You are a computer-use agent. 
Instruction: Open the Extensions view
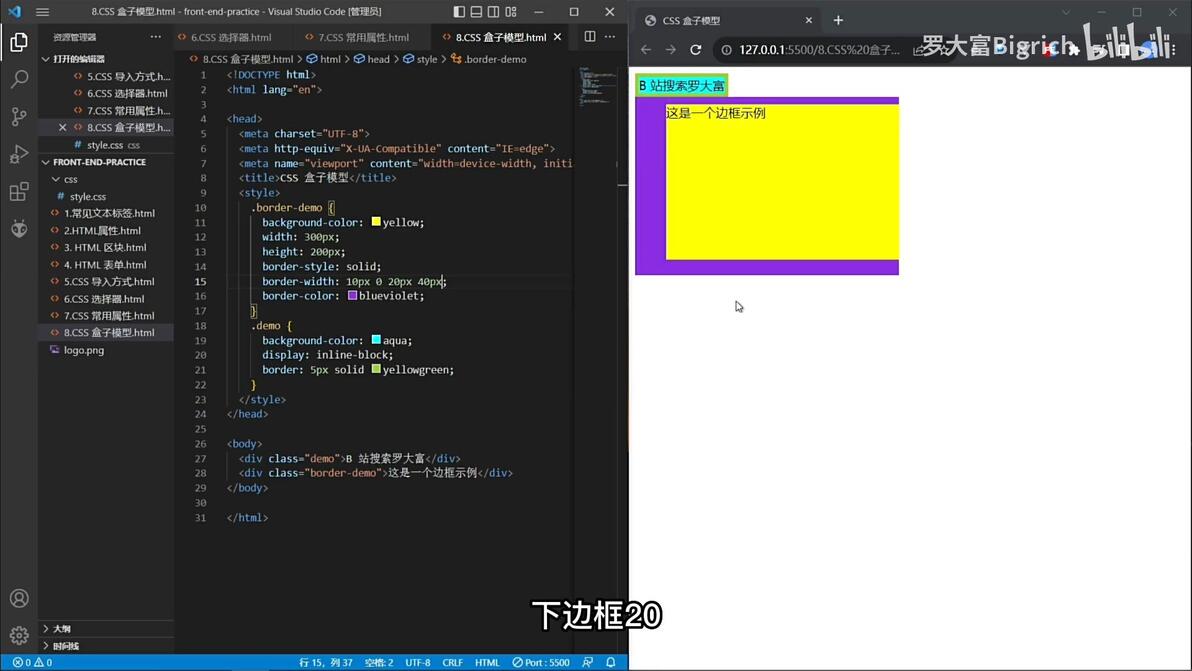(19, 191)
